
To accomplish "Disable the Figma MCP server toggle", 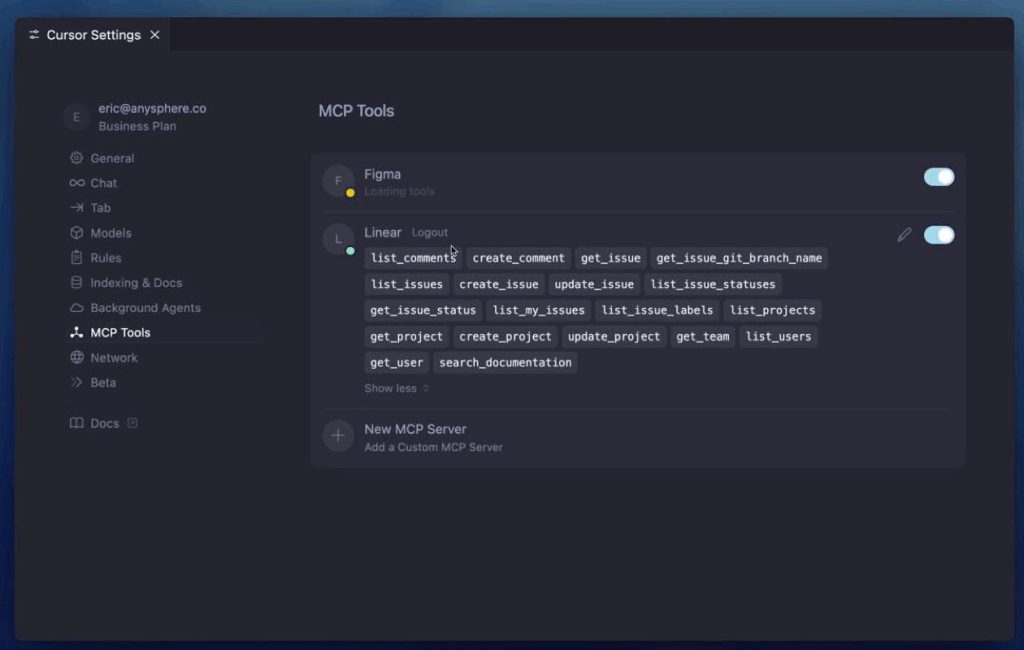I will pos(938,177).
